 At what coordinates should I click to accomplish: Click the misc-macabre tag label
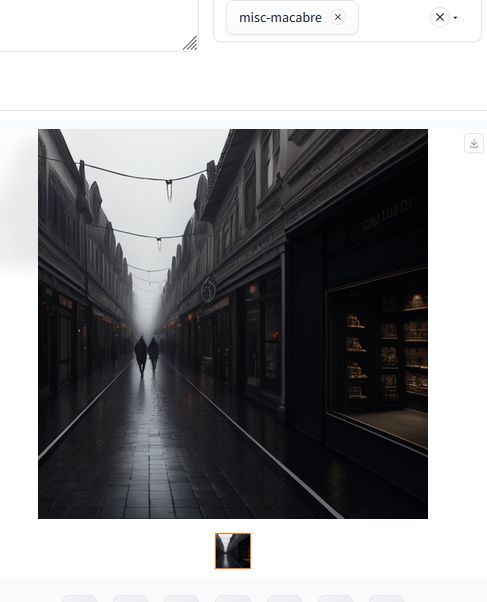coord(280,18)
